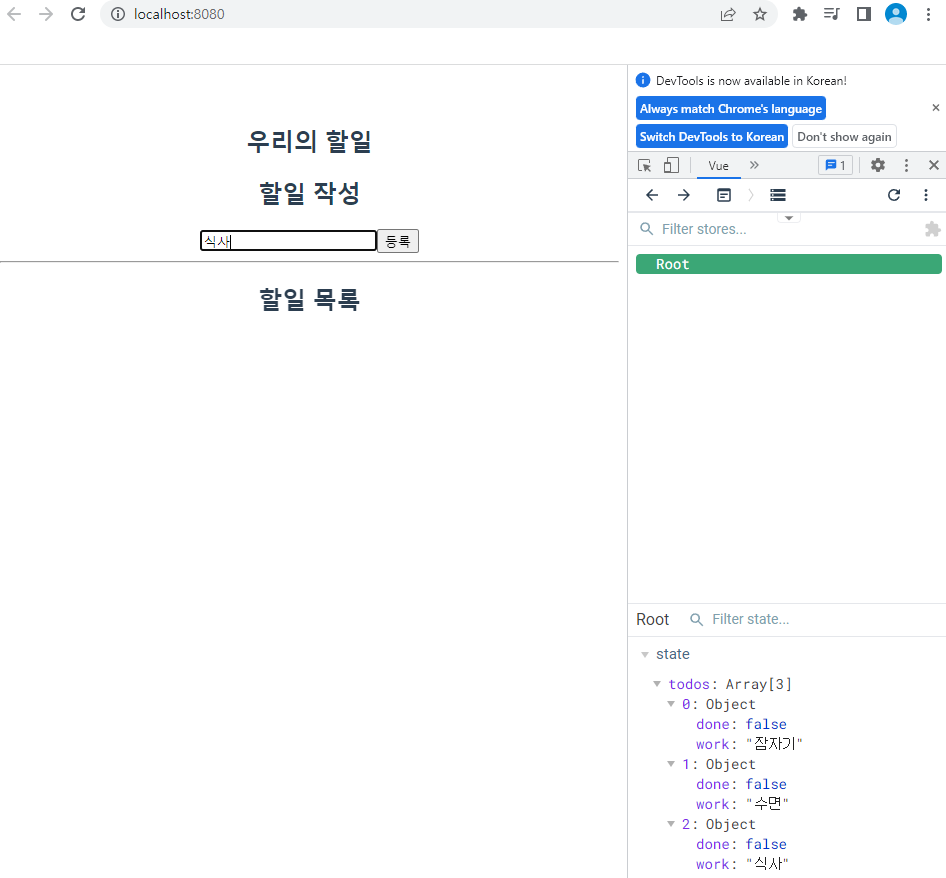Go back in Vue devtools navigation

[652, 195]
